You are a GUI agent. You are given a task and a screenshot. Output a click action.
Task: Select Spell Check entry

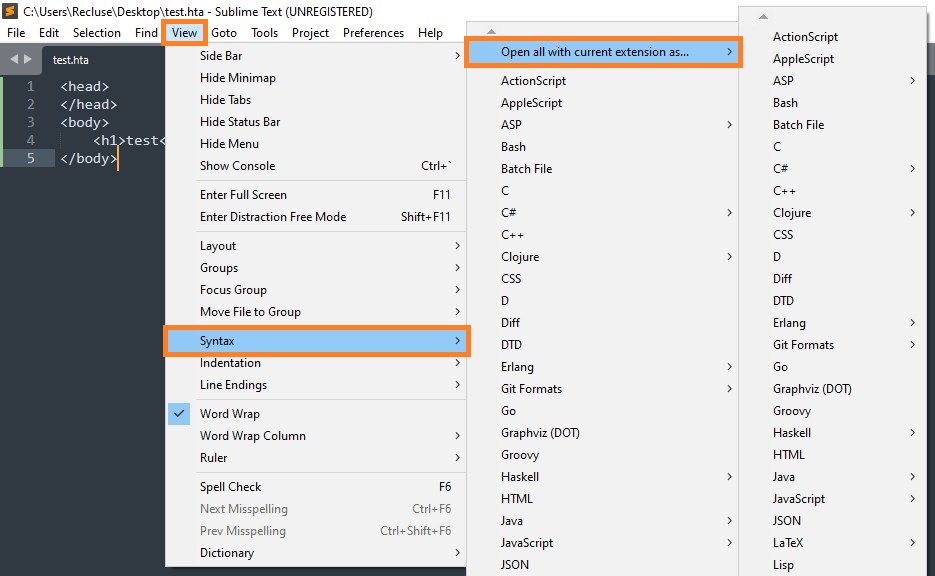point(230,487)
